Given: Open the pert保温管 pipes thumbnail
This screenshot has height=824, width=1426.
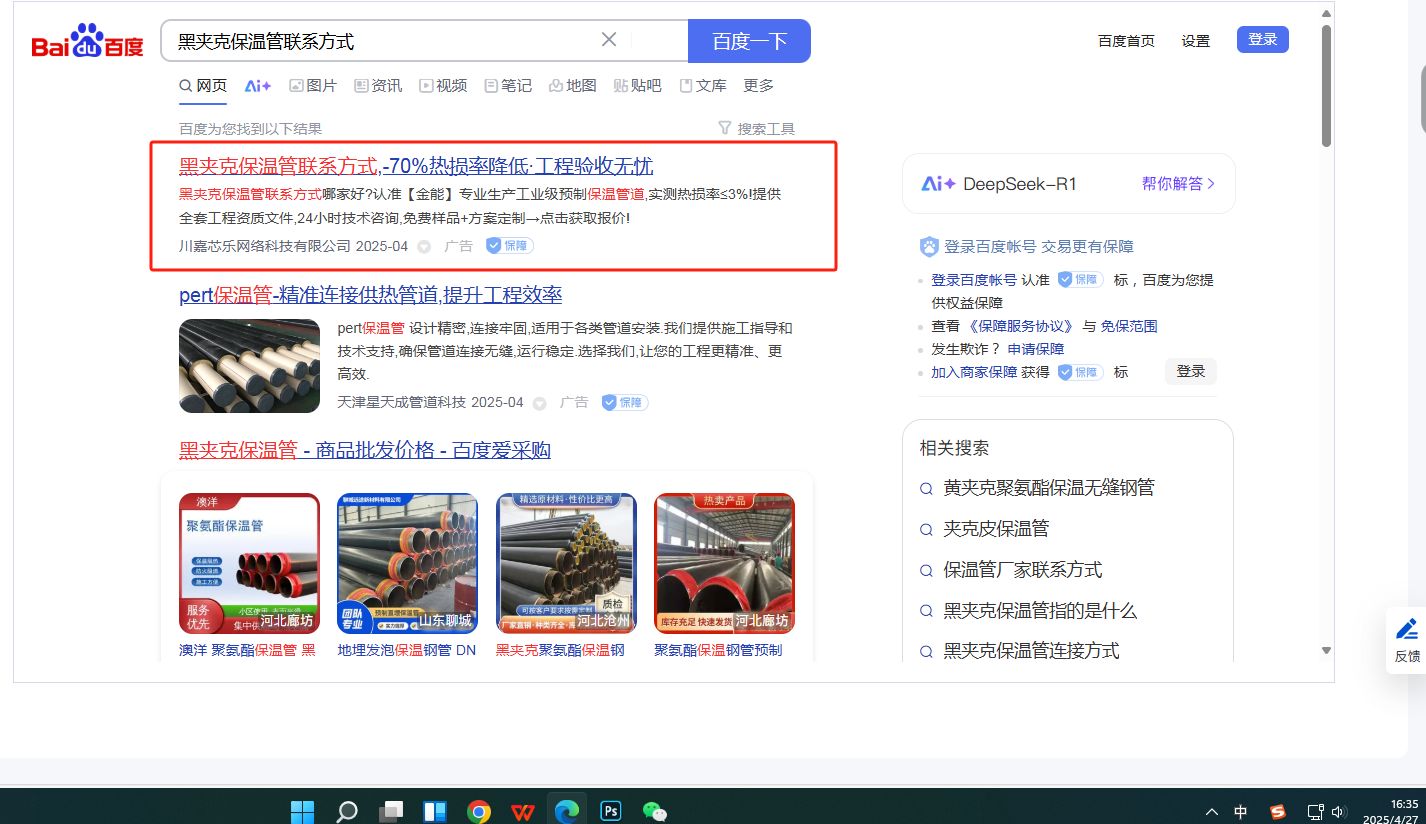Looking at the screenshot, I should pyautogui.click(x=249, y=366).
